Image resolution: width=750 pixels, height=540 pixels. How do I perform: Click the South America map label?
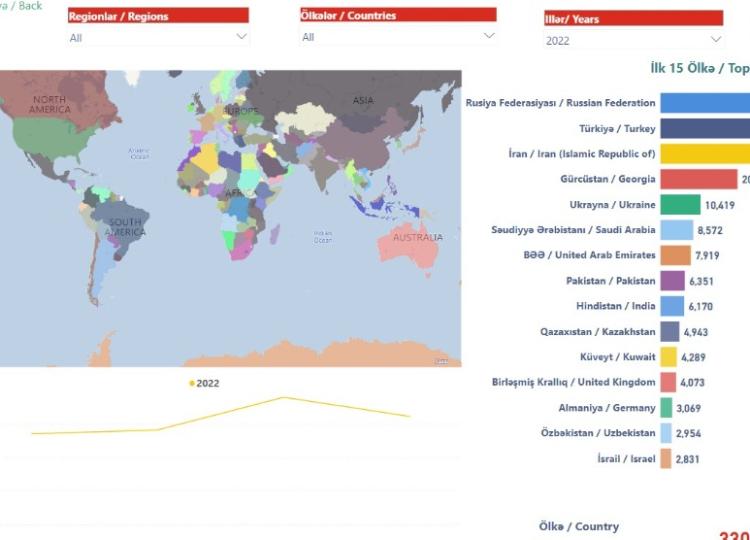[x=126, y=226]
